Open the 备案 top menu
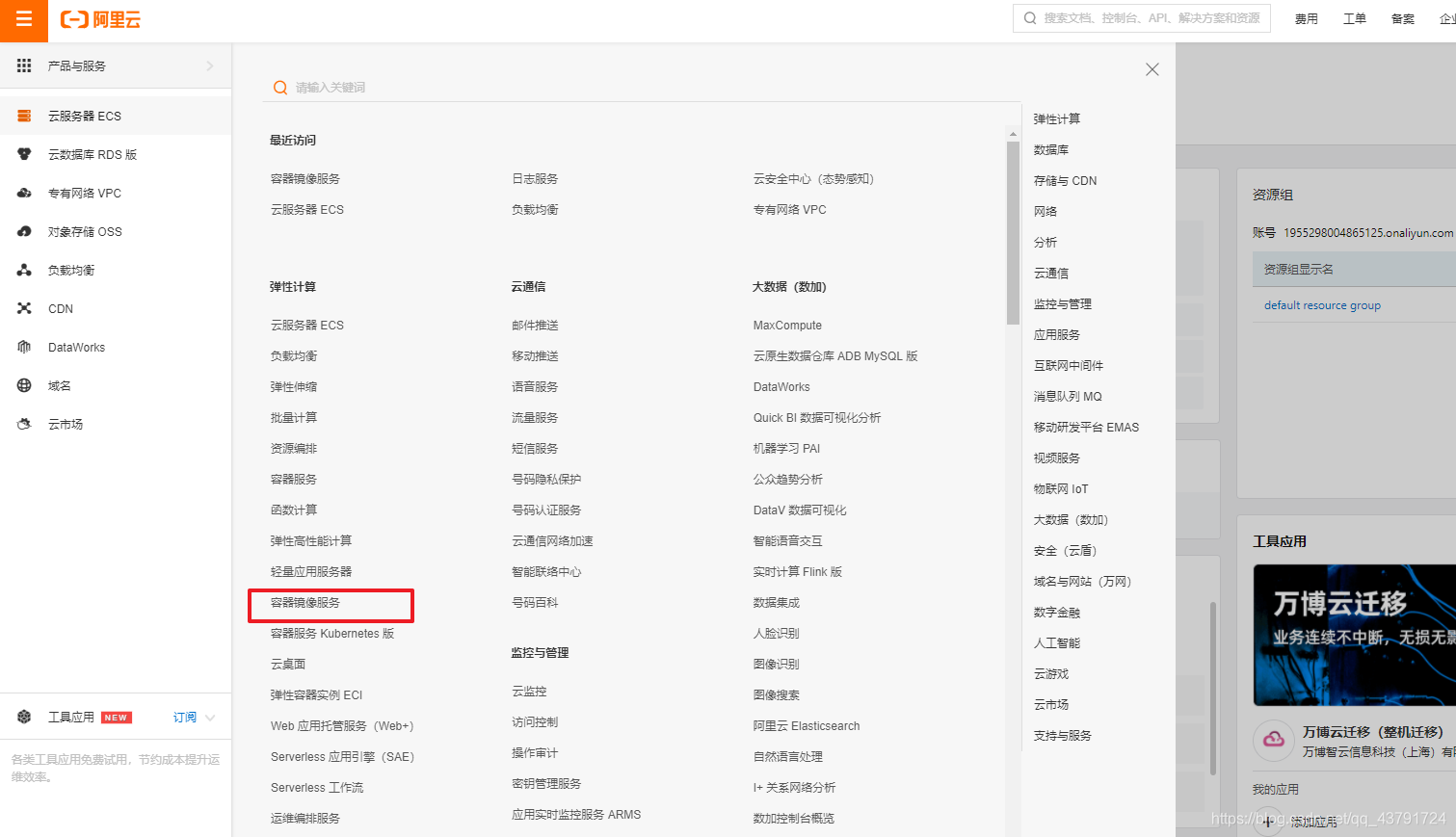 pyautogui.click(x=1402, y=19)
